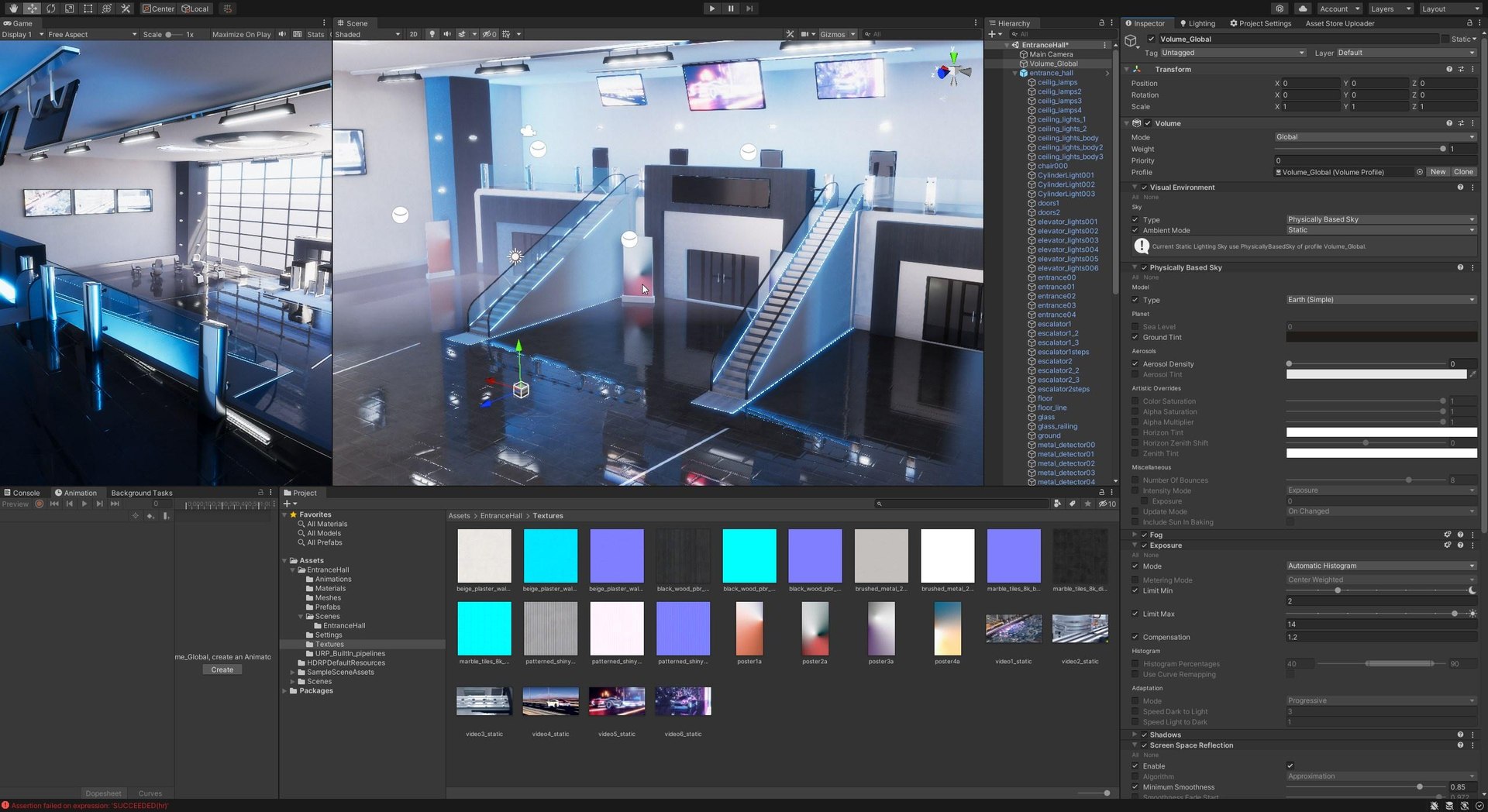Click the New profile button
The height and width of the screenshot is (812, 1488).
[1438, 172]
